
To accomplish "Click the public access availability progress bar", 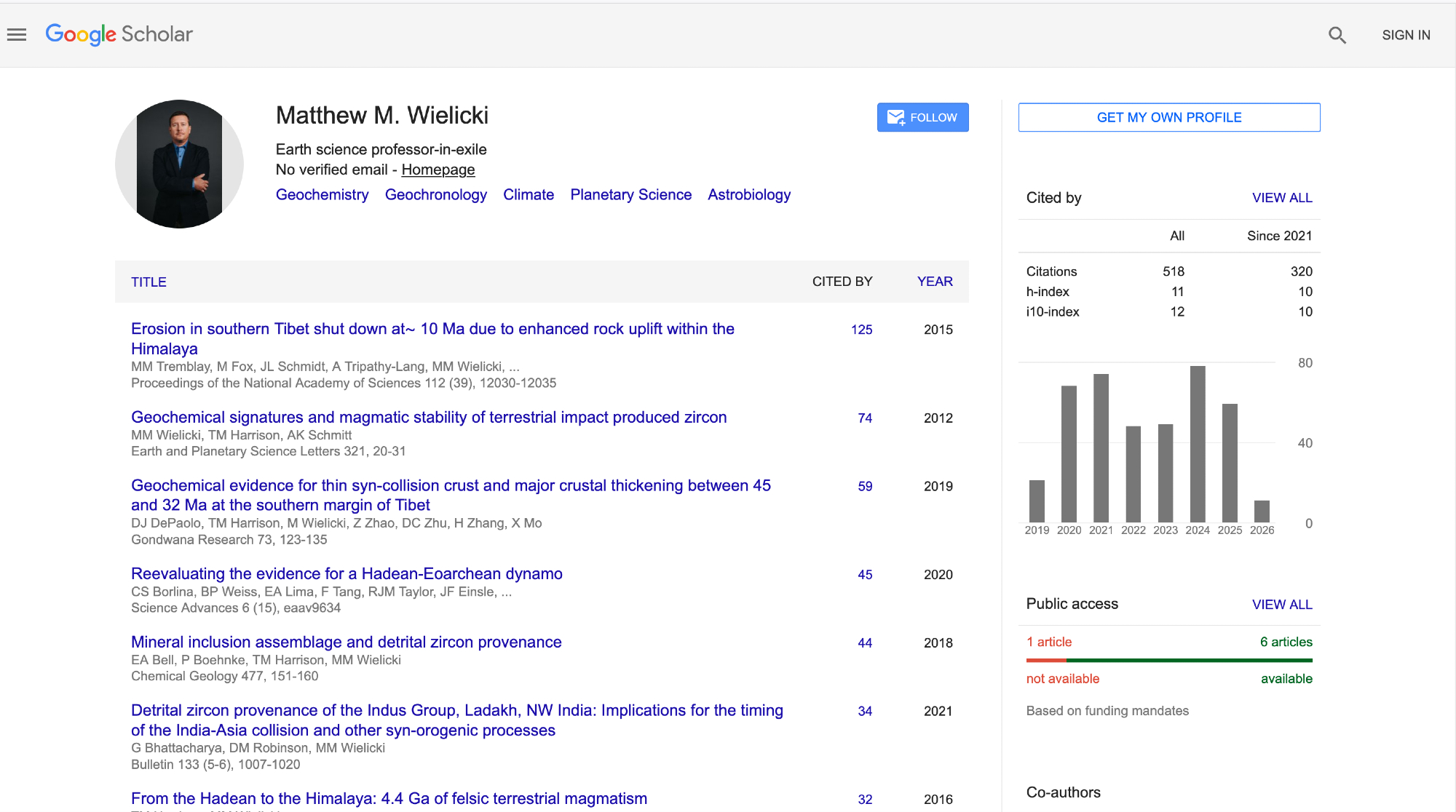I will [x=1168, y=661].
